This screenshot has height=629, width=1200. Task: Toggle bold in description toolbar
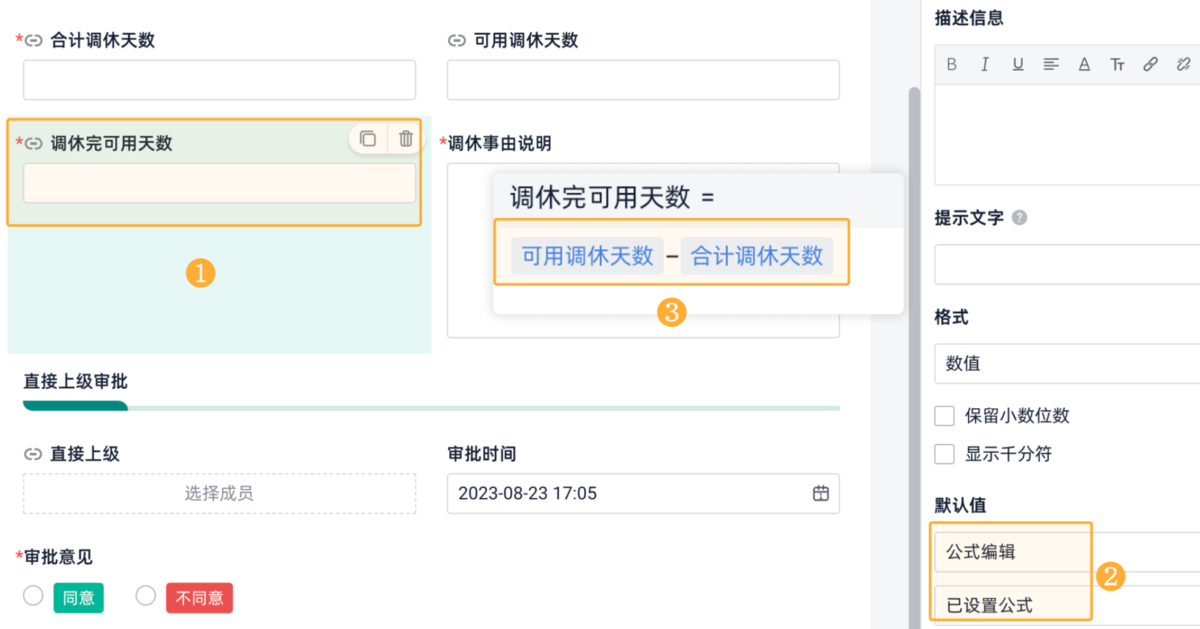coord(952,64)
